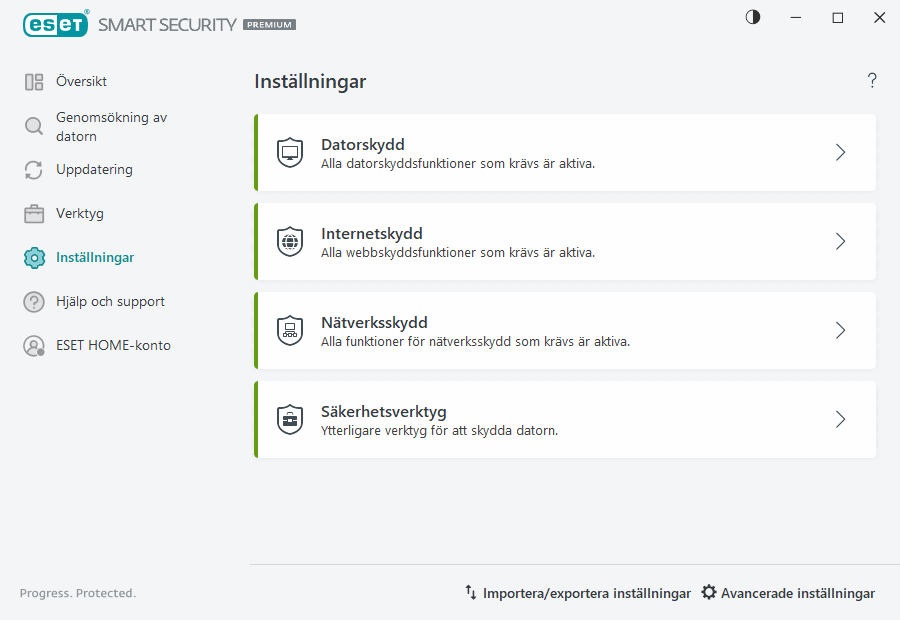This screenshot has height=620, width=900.
Task: Click the Verktyg toolbox icon in sidebar
Action: click(33, 213)
